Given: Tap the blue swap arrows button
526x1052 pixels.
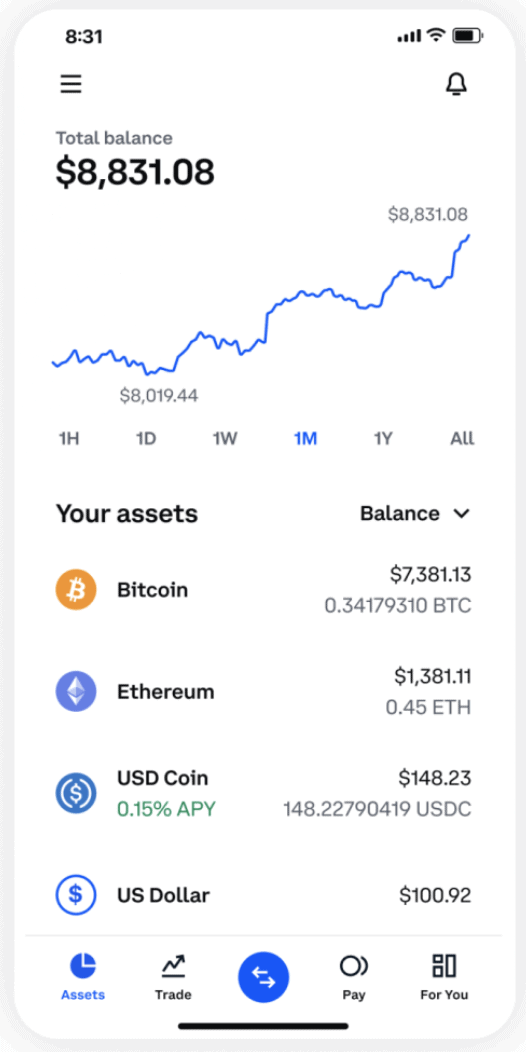Looking at the screenshot, I should pyautogui.click(x=264, y=978).
